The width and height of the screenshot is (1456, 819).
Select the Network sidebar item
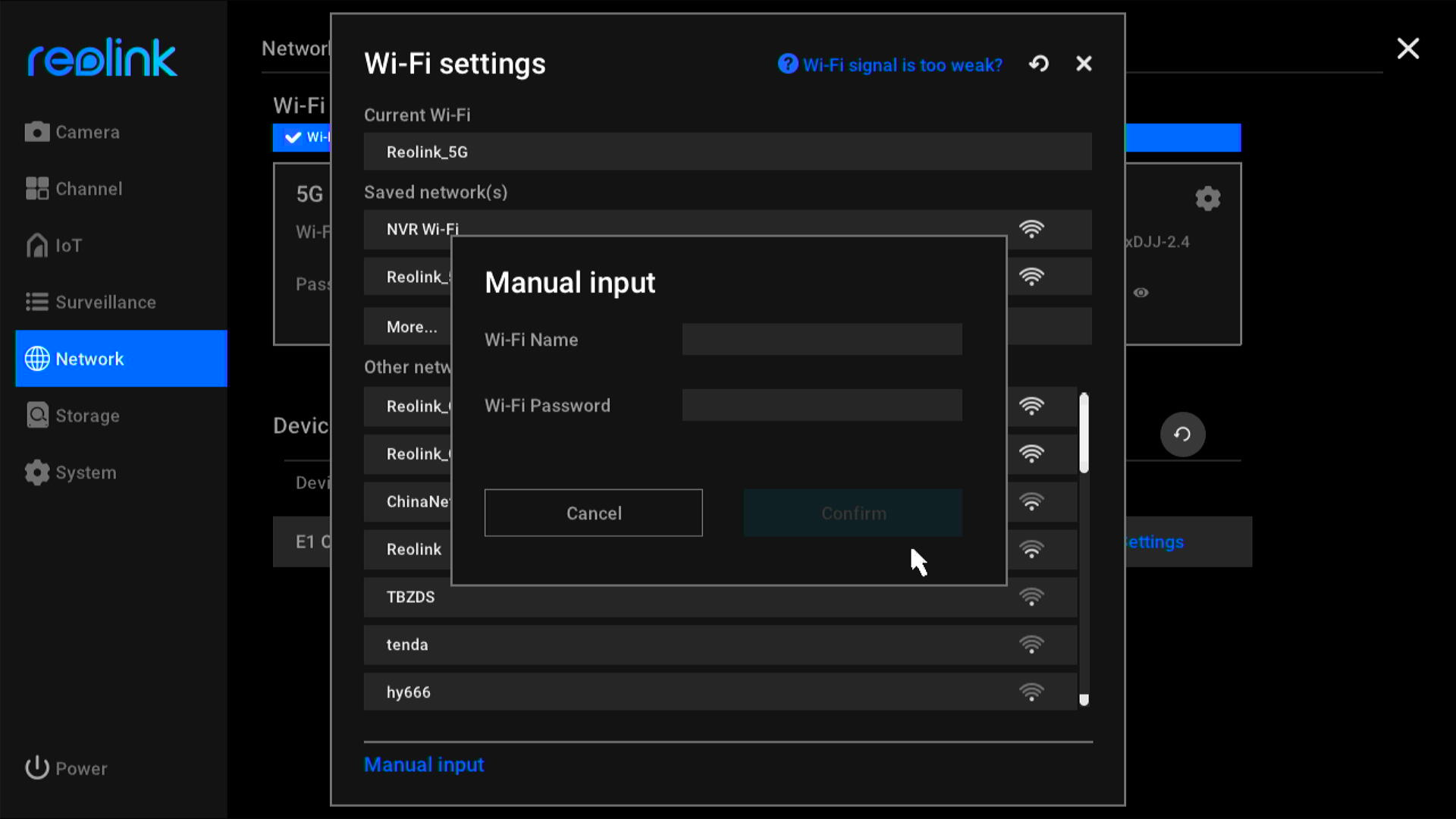121,359
